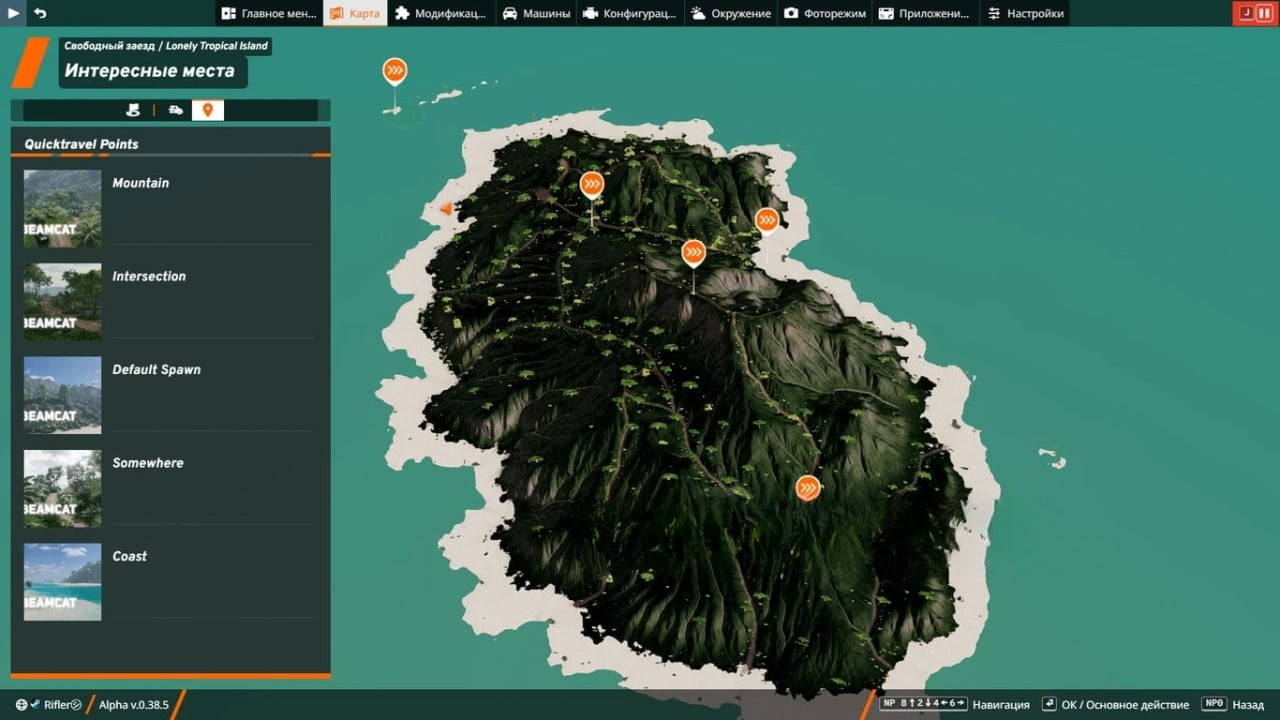Open Настройки settings tab

pos(1025,13)
